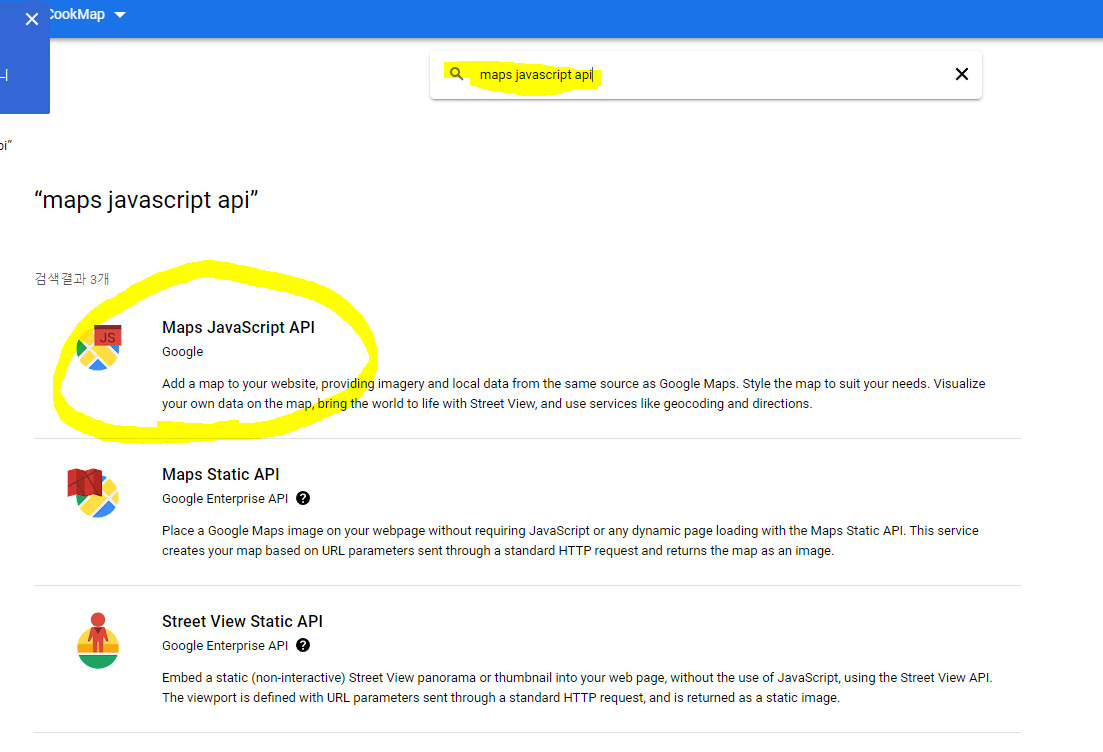Open the Maps Static API result title
The height and width of the screenshot is (752, 1103).
tap(221, 474)
